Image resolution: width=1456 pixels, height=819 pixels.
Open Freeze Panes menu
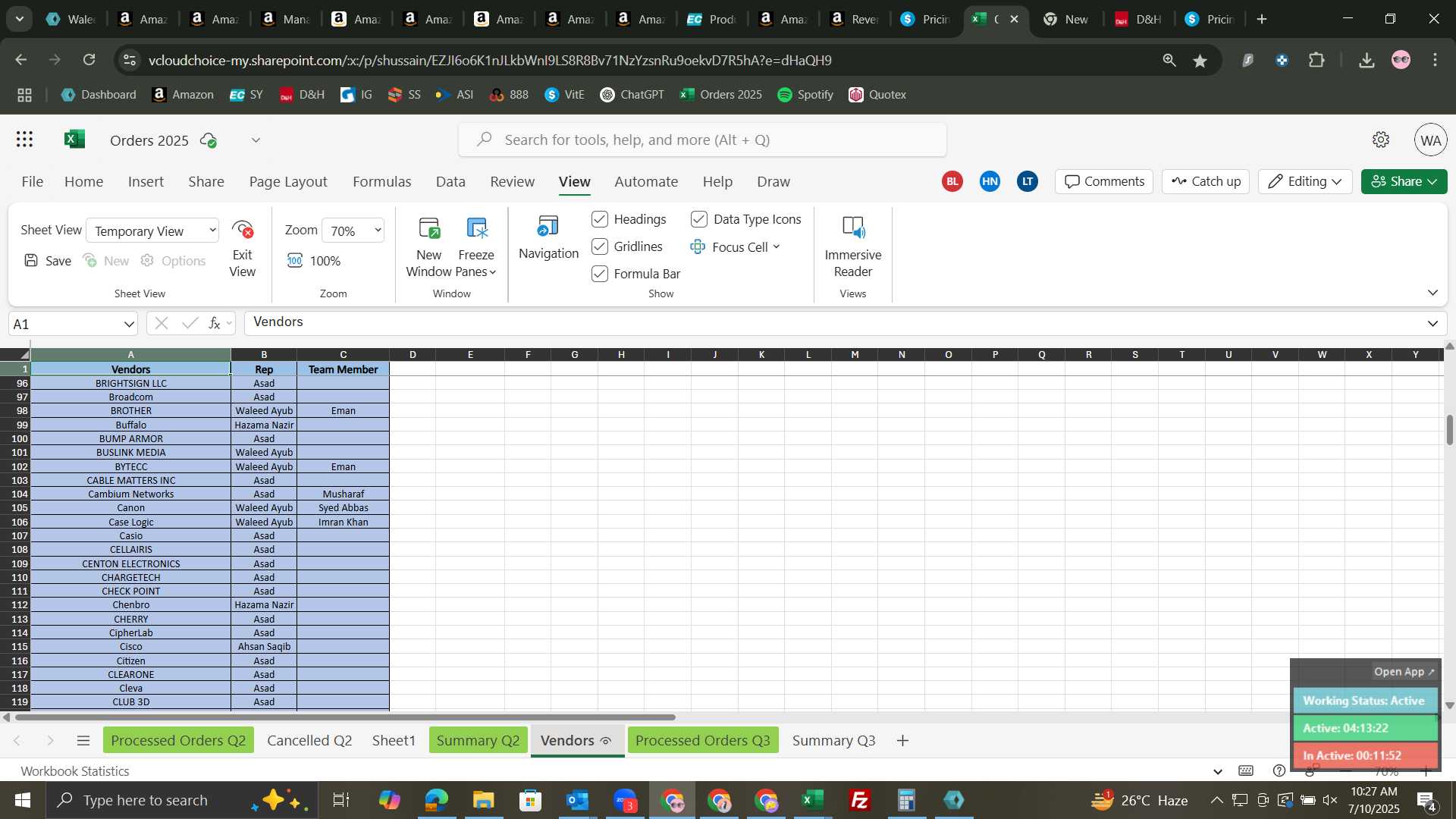476,247
